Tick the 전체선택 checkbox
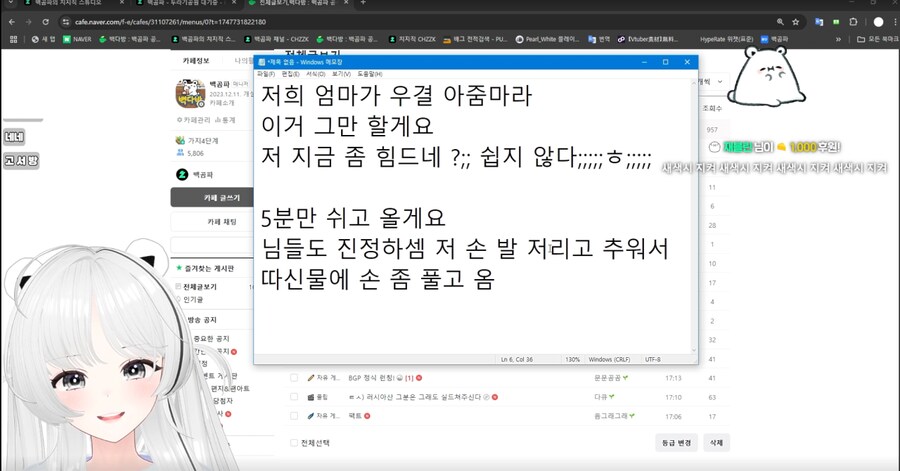Viewport: 900px width, 471px height. point(294,443)
